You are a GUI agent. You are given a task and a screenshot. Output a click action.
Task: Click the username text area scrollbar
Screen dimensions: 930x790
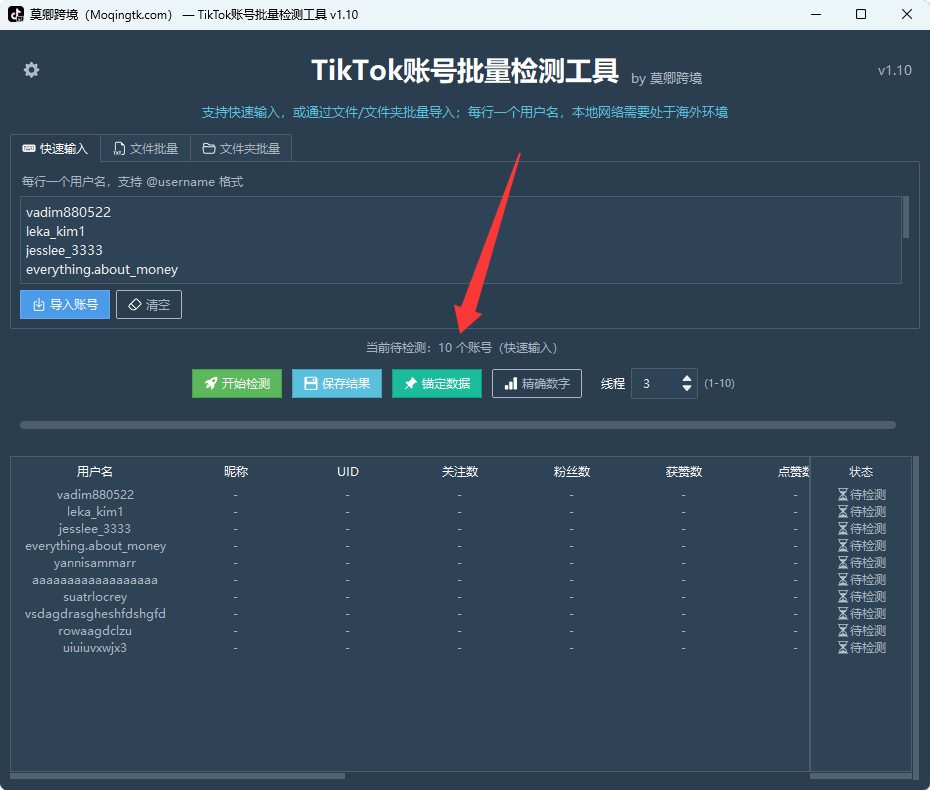[x=906, y=218]
